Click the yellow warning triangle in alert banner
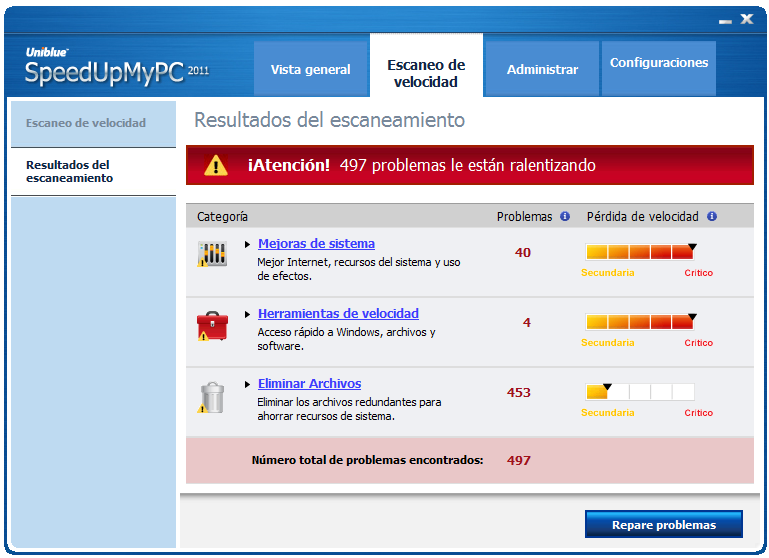769x558 pixels. [x=216, y=165]
